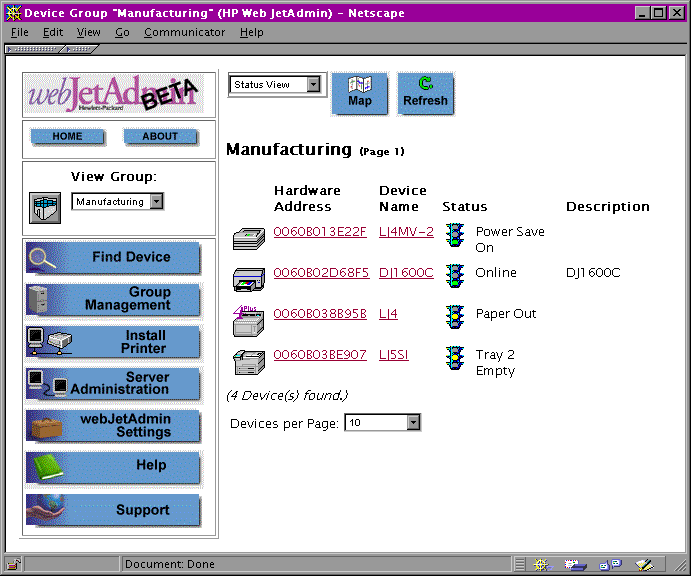Open the Communicator menu
The height and width of the screenshot is (577, 692).
click(184, 32)
